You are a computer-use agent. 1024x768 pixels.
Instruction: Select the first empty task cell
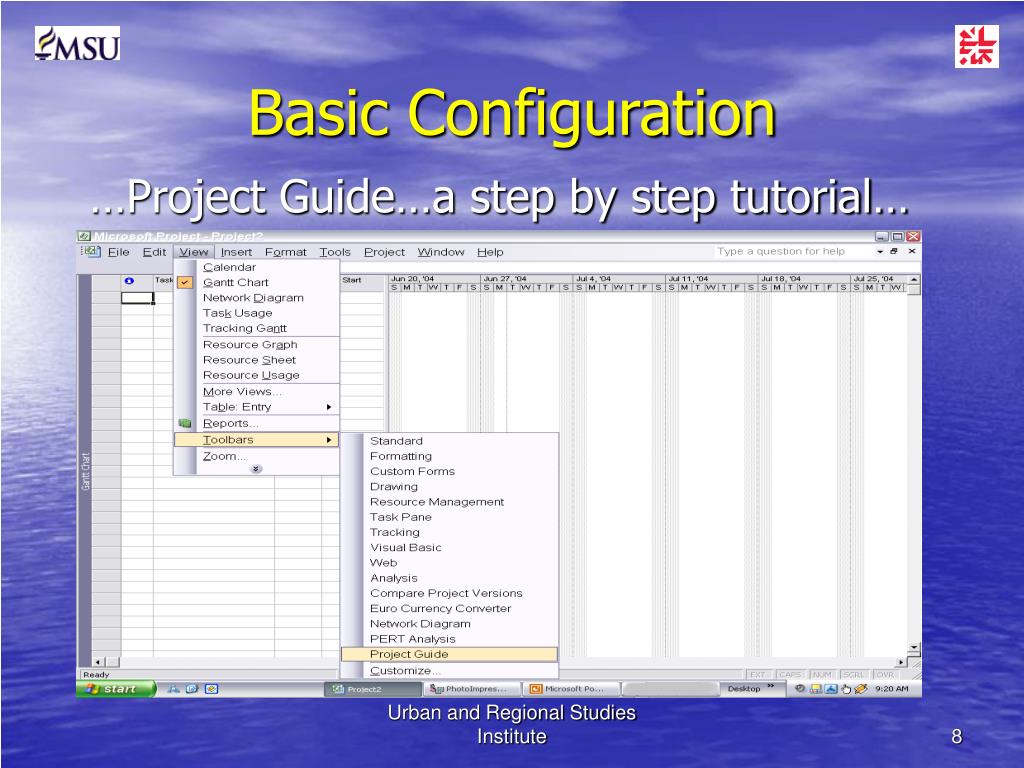tap(137, 298)
